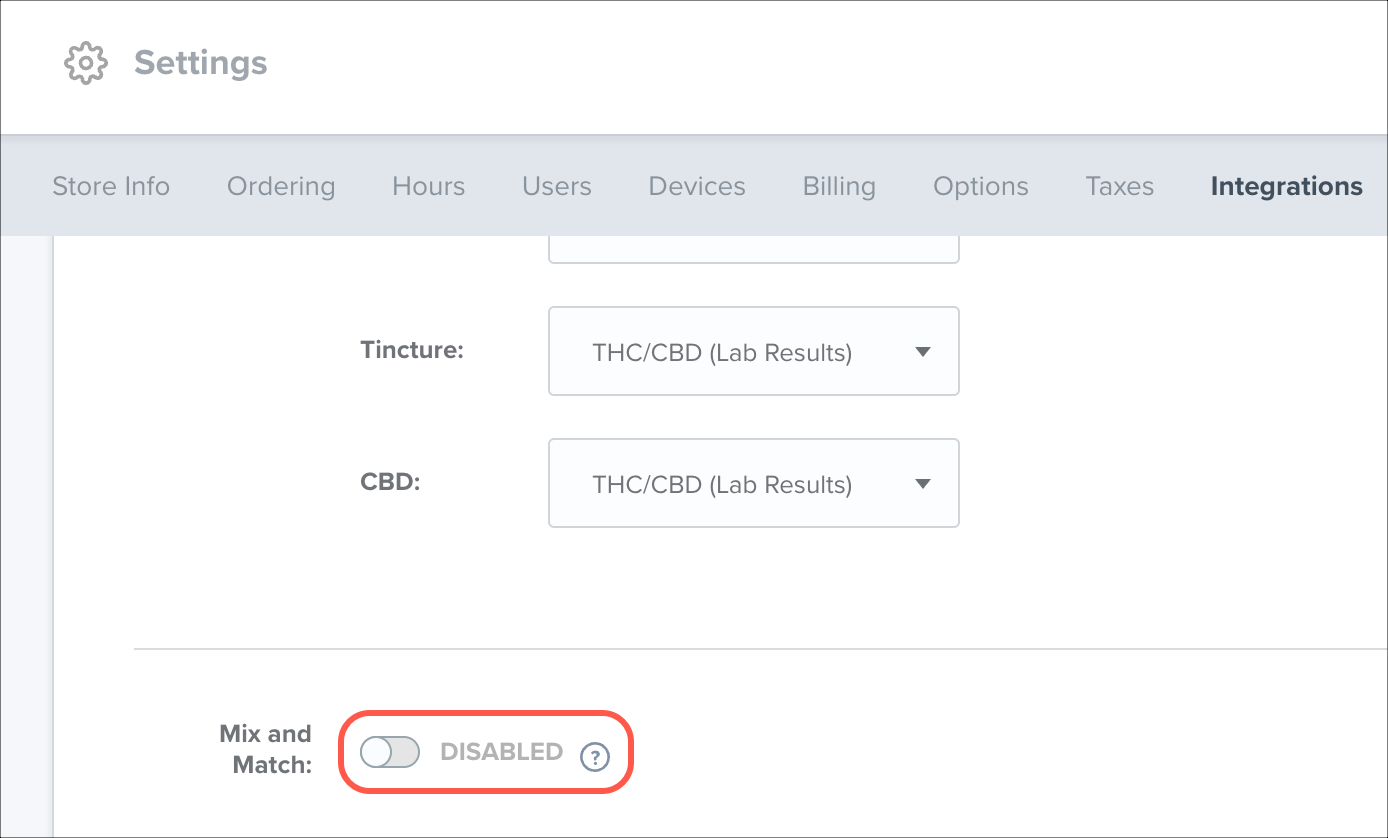Open the Billing tab
Image resolution: width=1388 pixels, height=838 pixels.
tap(839, 186)
